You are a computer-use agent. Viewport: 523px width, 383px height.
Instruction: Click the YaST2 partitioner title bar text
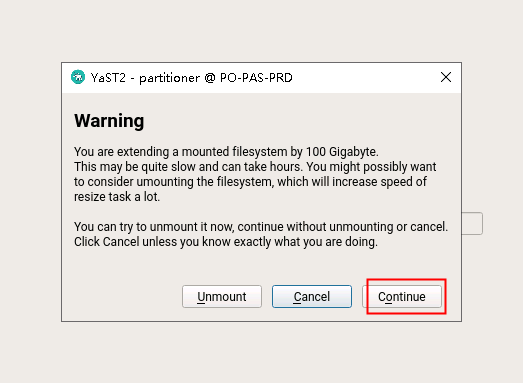tap(192, 78)
